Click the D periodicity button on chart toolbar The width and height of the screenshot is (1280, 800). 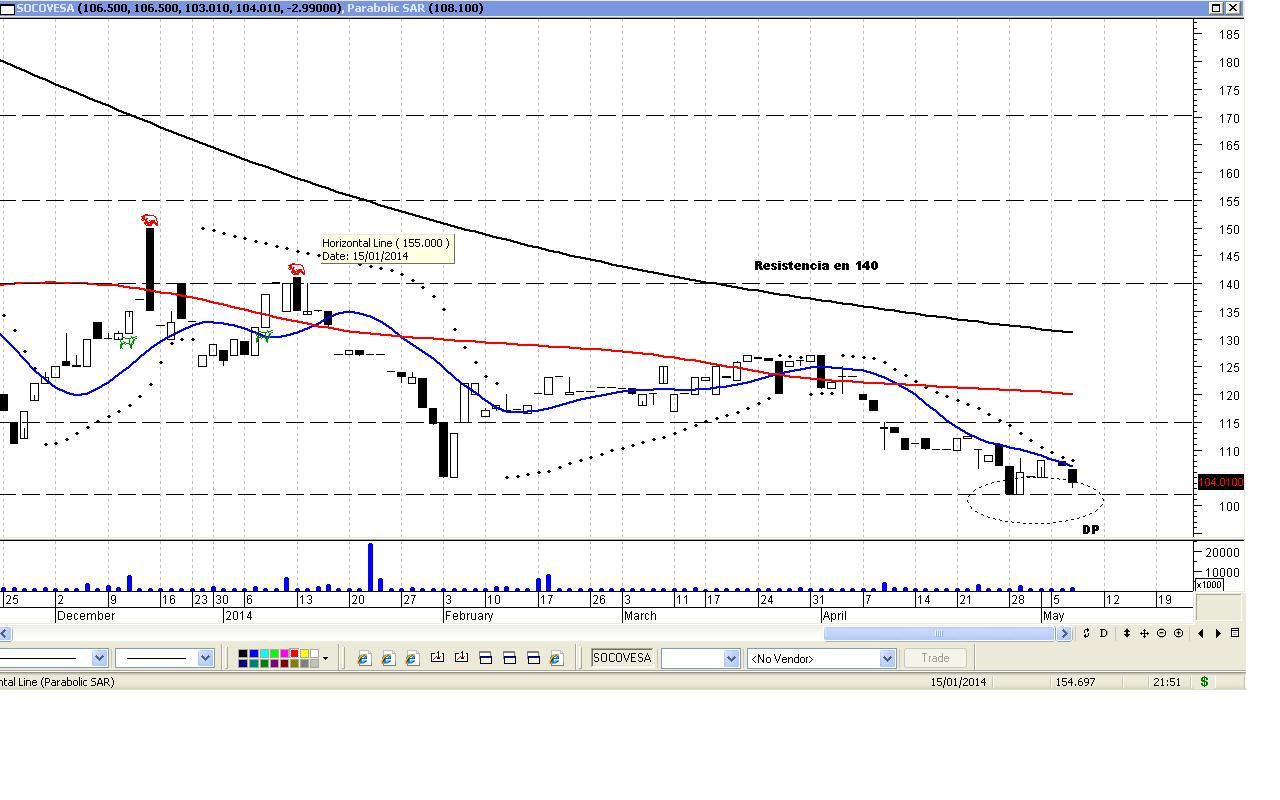[1104, 633]
